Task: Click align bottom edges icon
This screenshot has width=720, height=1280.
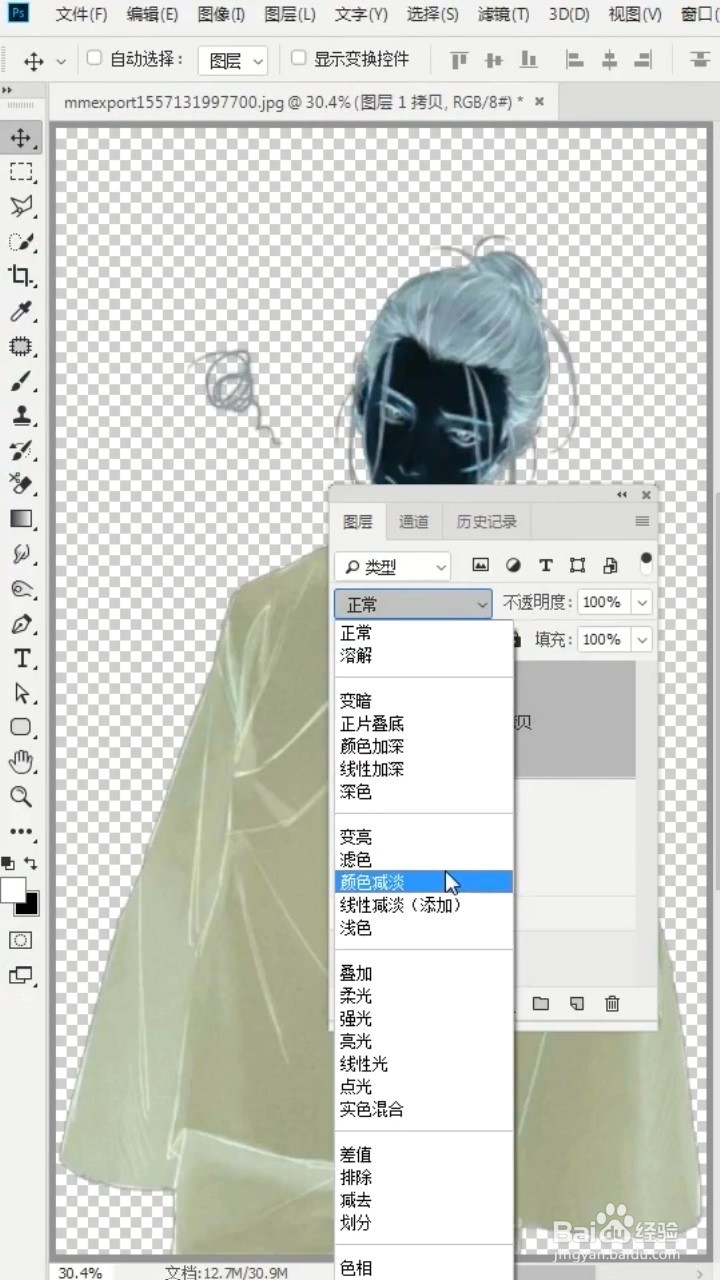Action: (527, 60)
